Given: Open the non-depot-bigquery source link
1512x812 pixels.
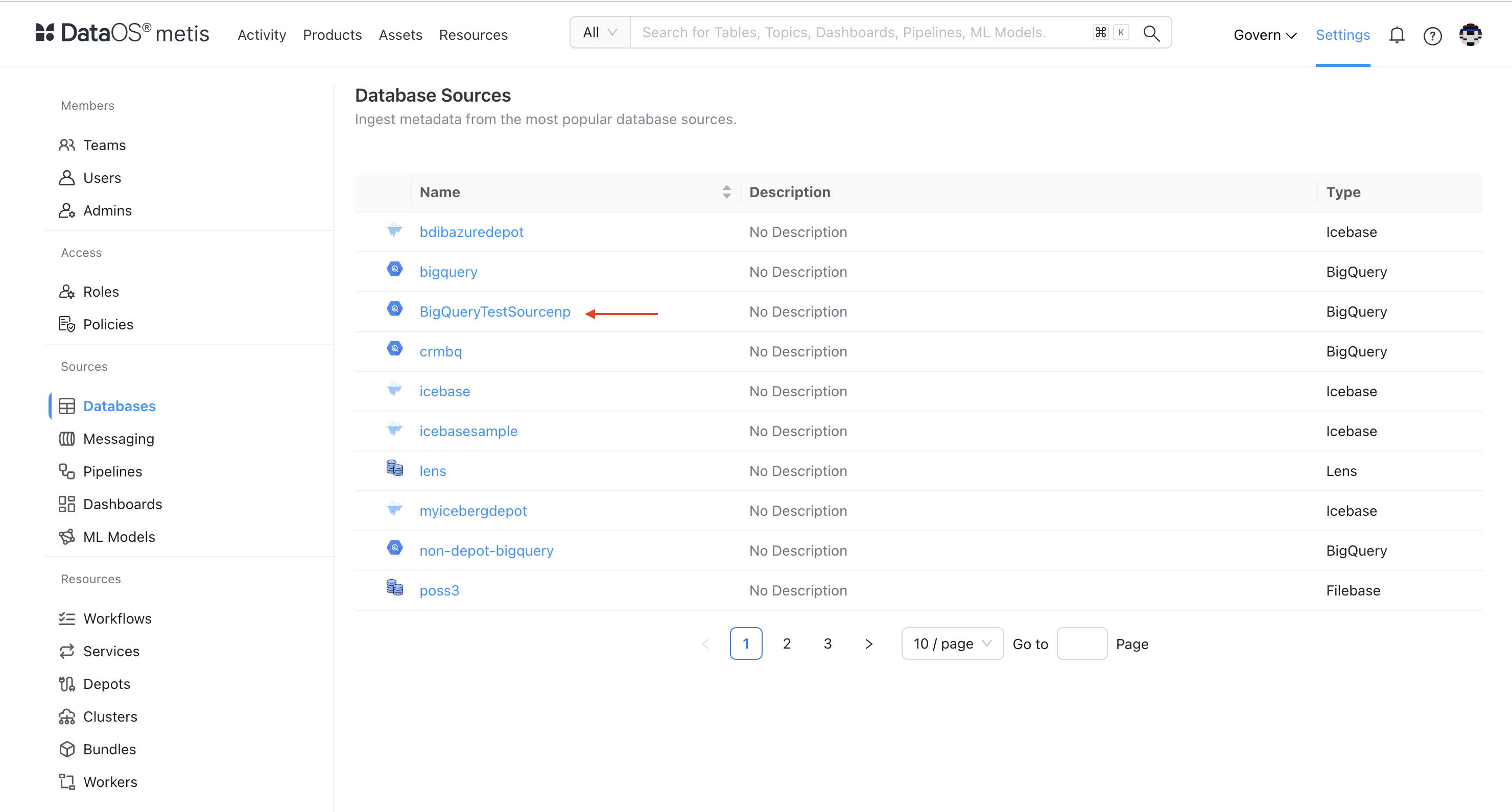Looking at the screenshot, I should coord(487,551).
